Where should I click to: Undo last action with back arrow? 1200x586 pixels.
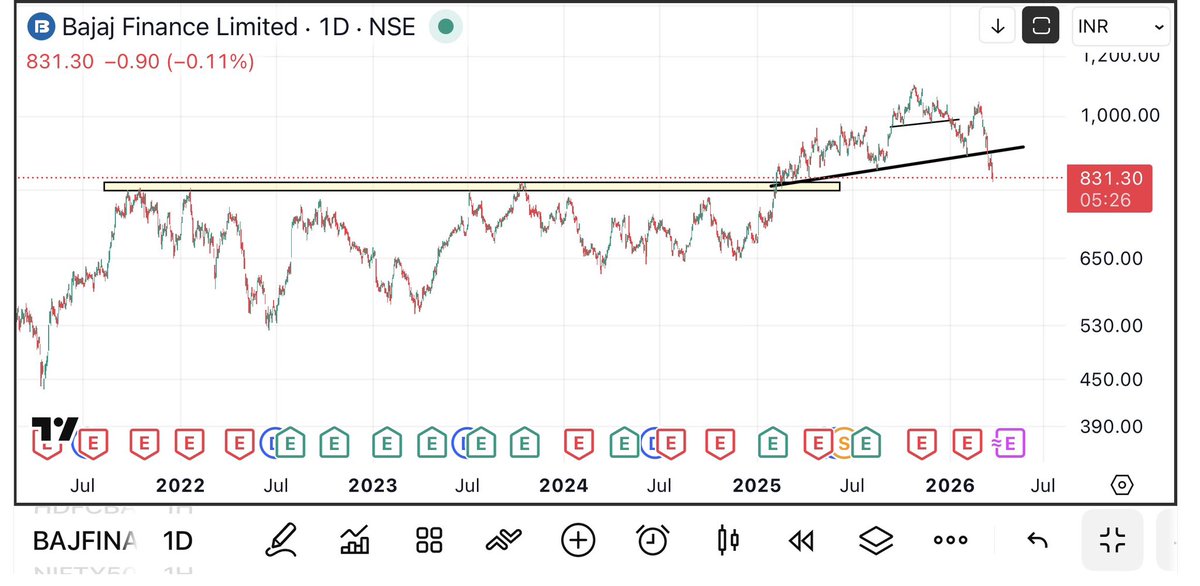tap(1037, 540)
